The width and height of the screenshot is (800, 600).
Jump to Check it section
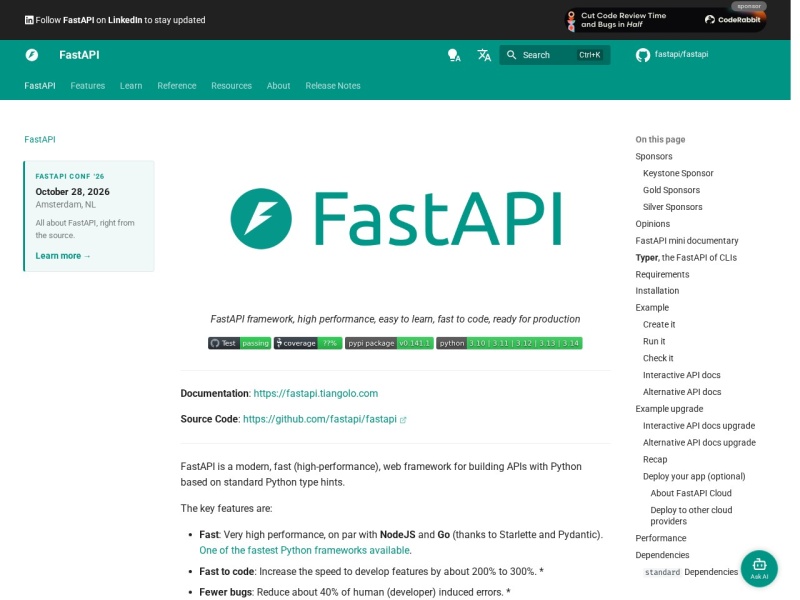(x=658, y=358)
